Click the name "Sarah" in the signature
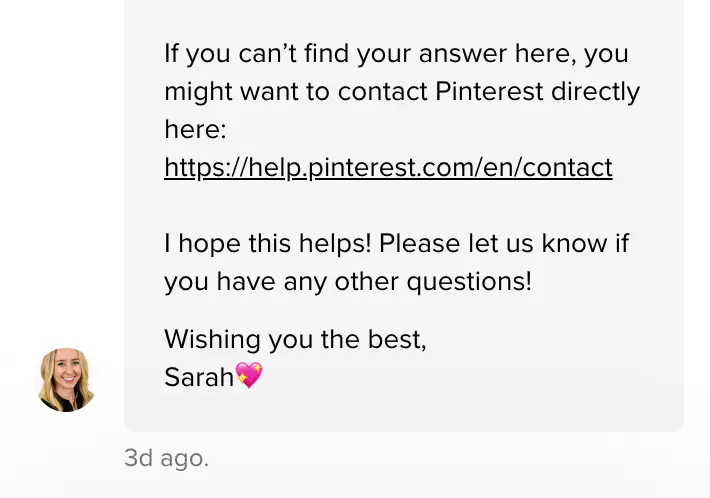The image size is (710, 498). pyautogui.click(x=198, y=377)
